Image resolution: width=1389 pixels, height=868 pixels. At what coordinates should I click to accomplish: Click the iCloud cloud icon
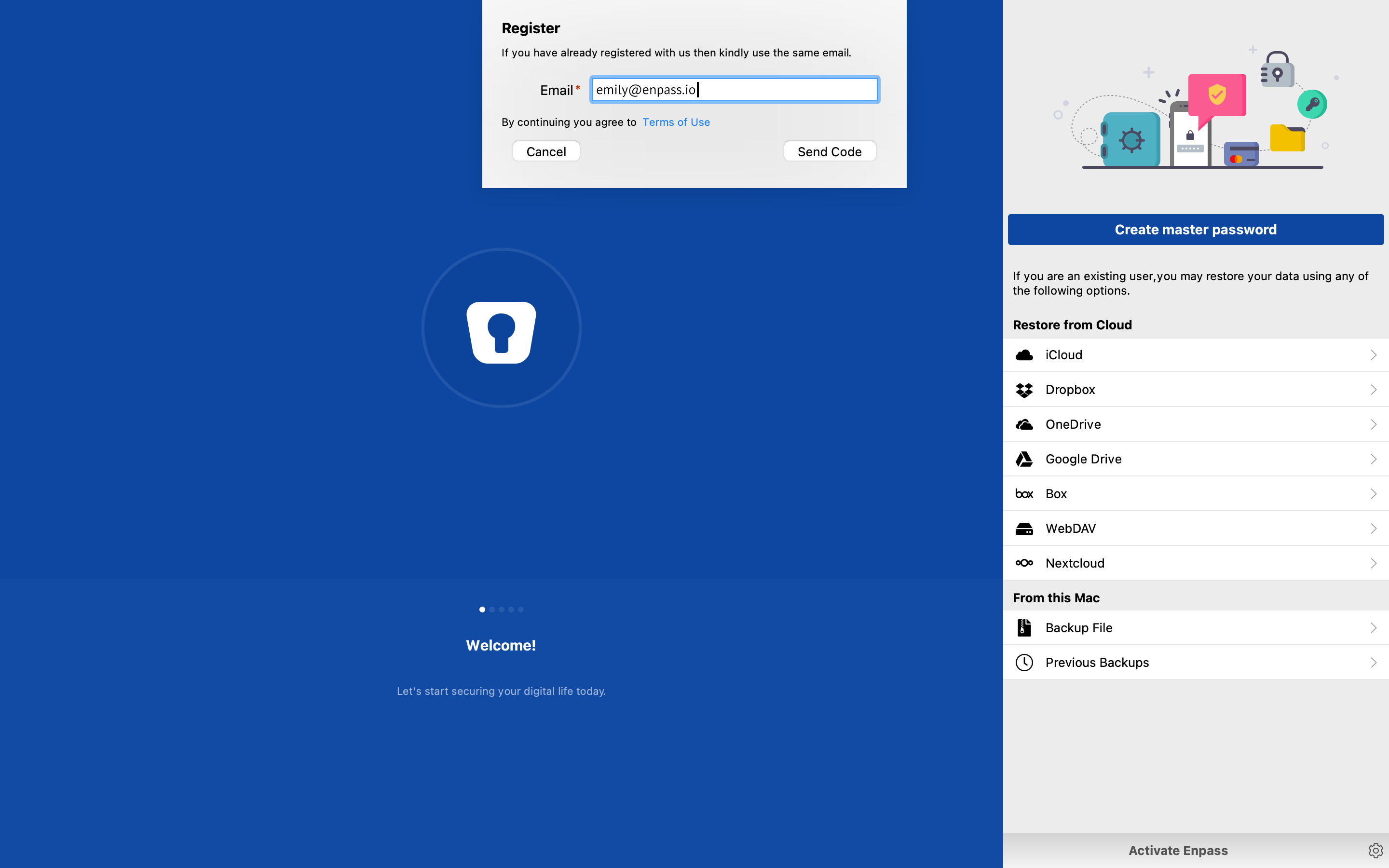(1024, 355)
